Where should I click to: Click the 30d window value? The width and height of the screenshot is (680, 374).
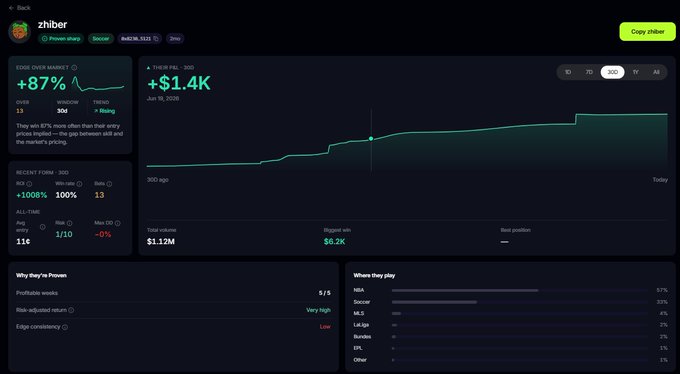click(62, 111)
